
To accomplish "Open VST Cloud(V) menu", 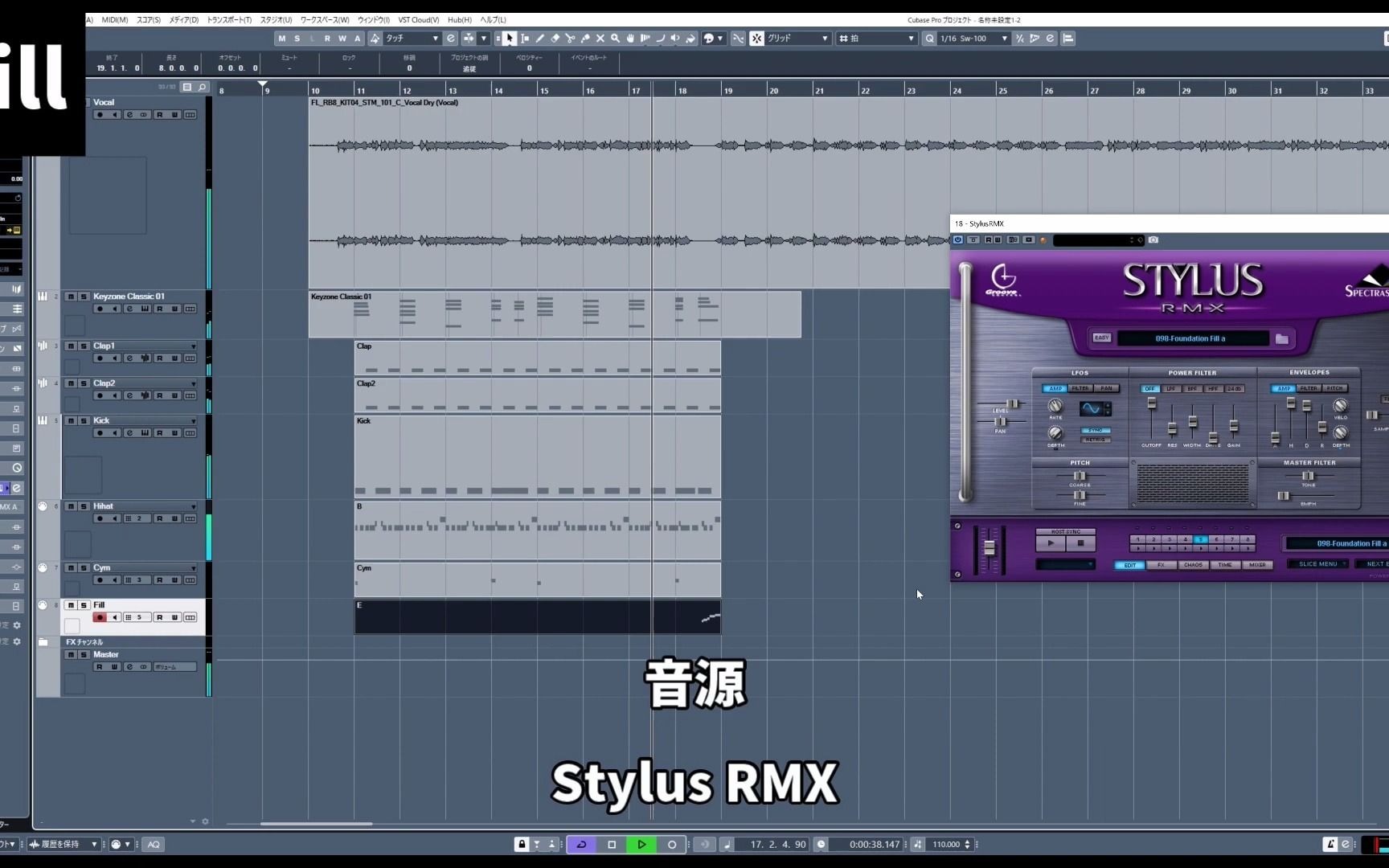I will pyautogui.click(x=419, y=19).
